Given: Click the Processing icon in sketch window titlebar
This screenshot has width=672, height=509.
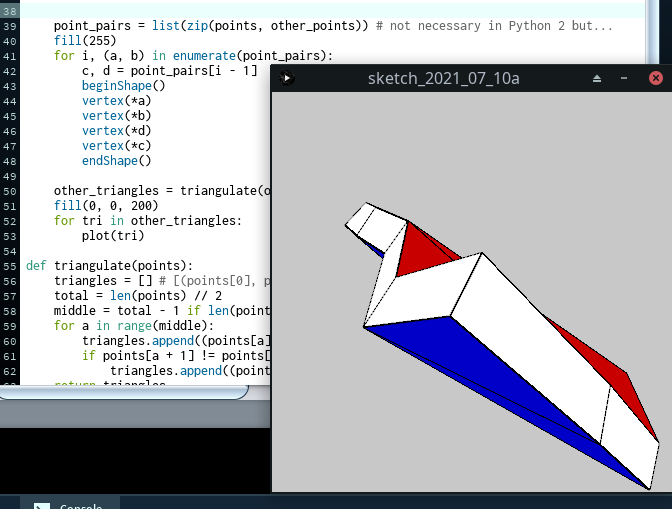Looking at the screenshot, I should [286, 78].
